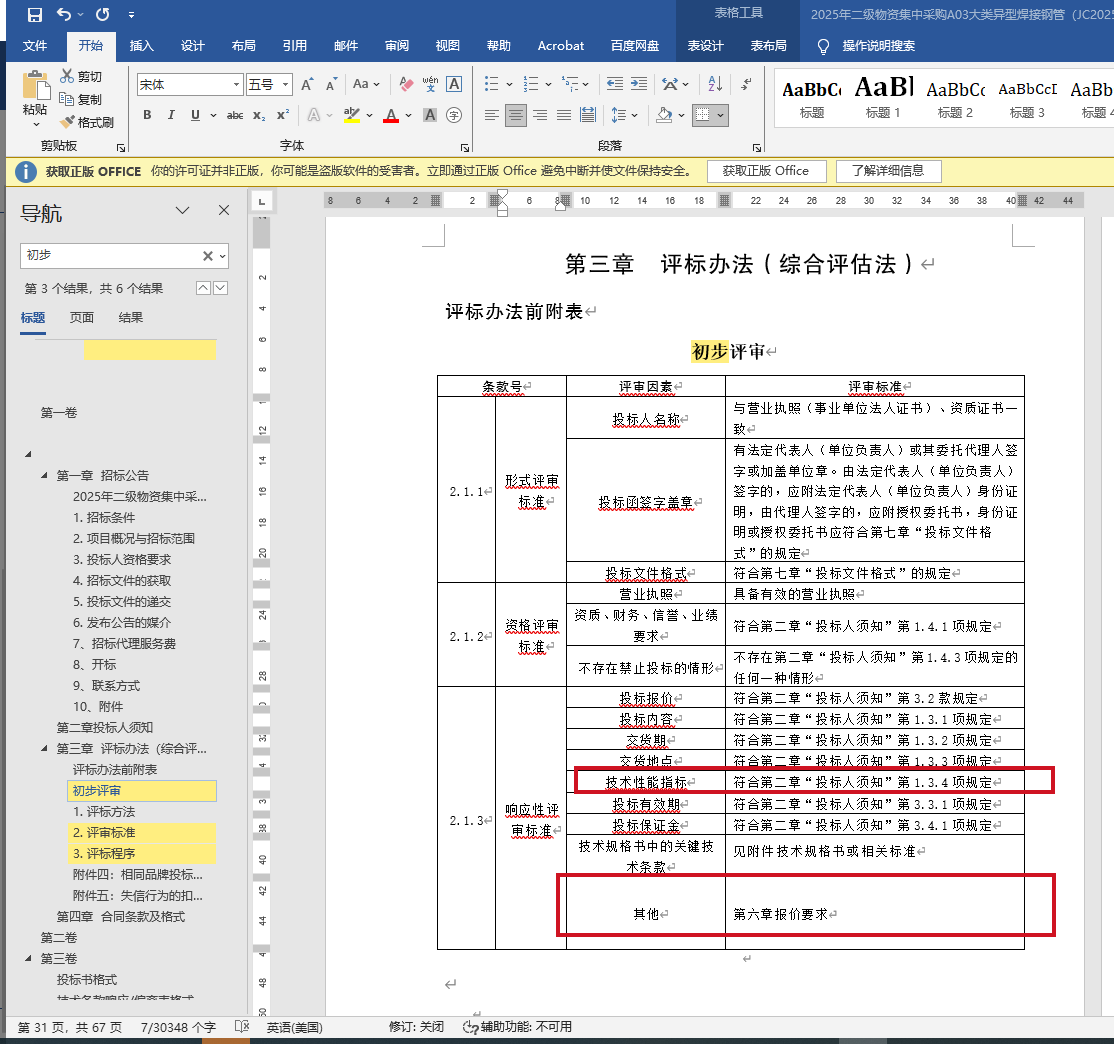Apply the 标题 2 heading style

[x=956, y=99]
